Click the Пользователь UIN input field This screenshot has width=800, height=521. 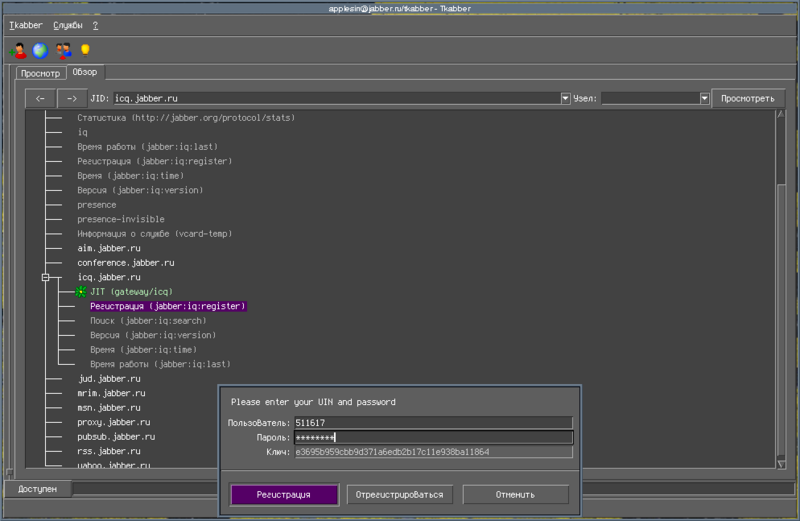click(432, 423)
